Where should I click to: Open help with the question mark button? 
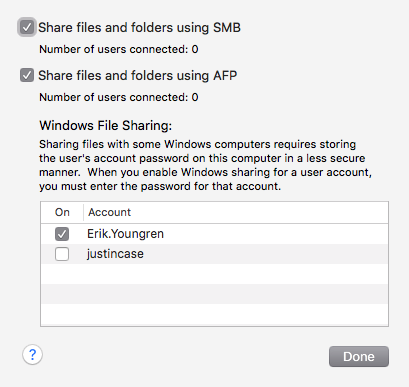point(32,354)
